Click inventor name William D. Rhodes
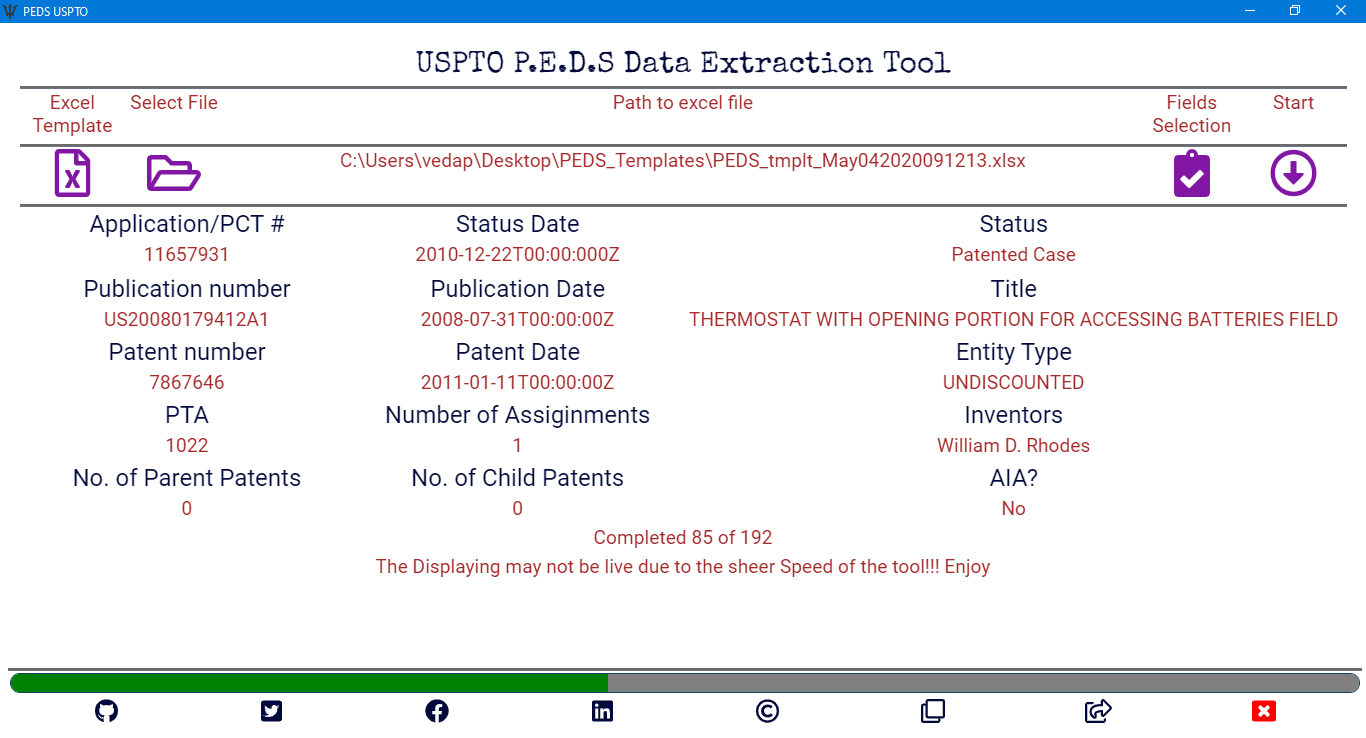This screenshot has height=738, width=1366. [1014, 446]
